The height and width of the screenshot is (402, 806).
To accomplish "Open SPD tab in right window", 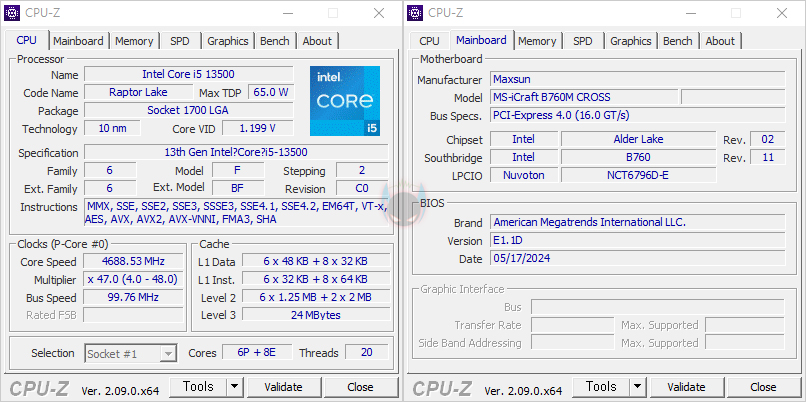I will click(x=582, y=41).
